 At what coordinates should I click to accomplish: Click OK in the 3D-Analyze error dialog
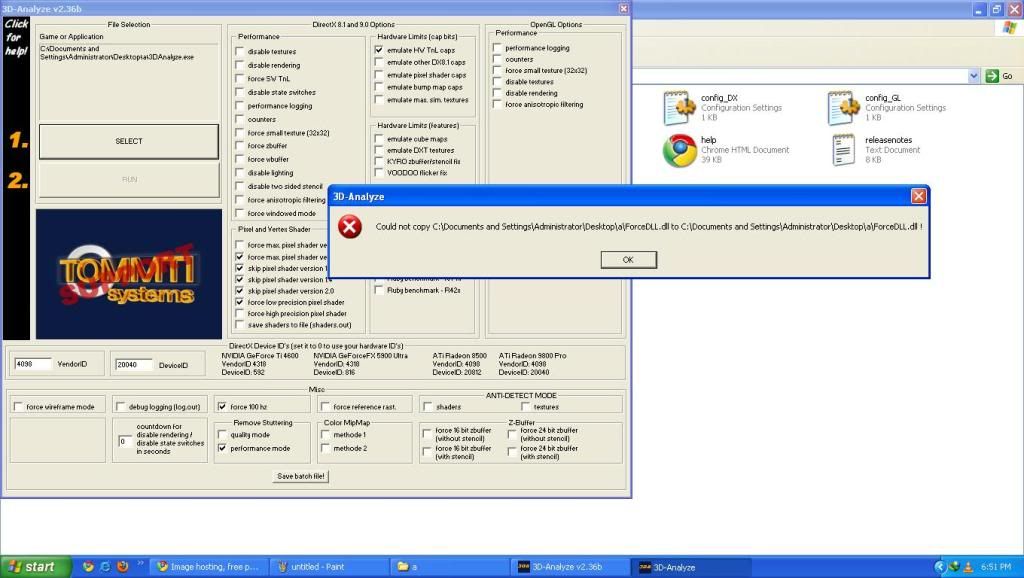coord(628,259)
